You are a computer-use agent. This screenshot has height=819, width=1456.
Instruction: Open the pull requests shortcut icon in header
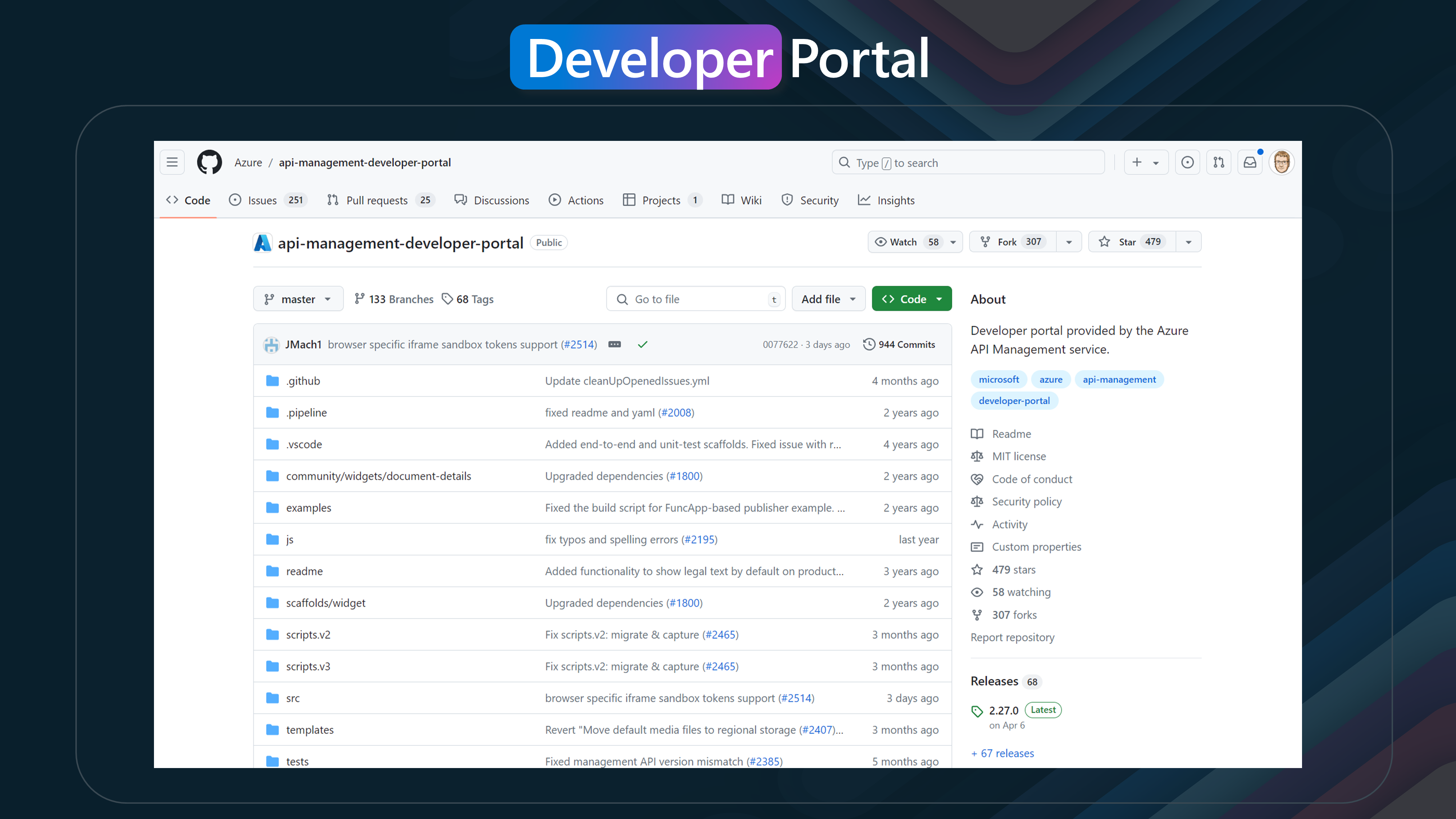click(1219, 162)
